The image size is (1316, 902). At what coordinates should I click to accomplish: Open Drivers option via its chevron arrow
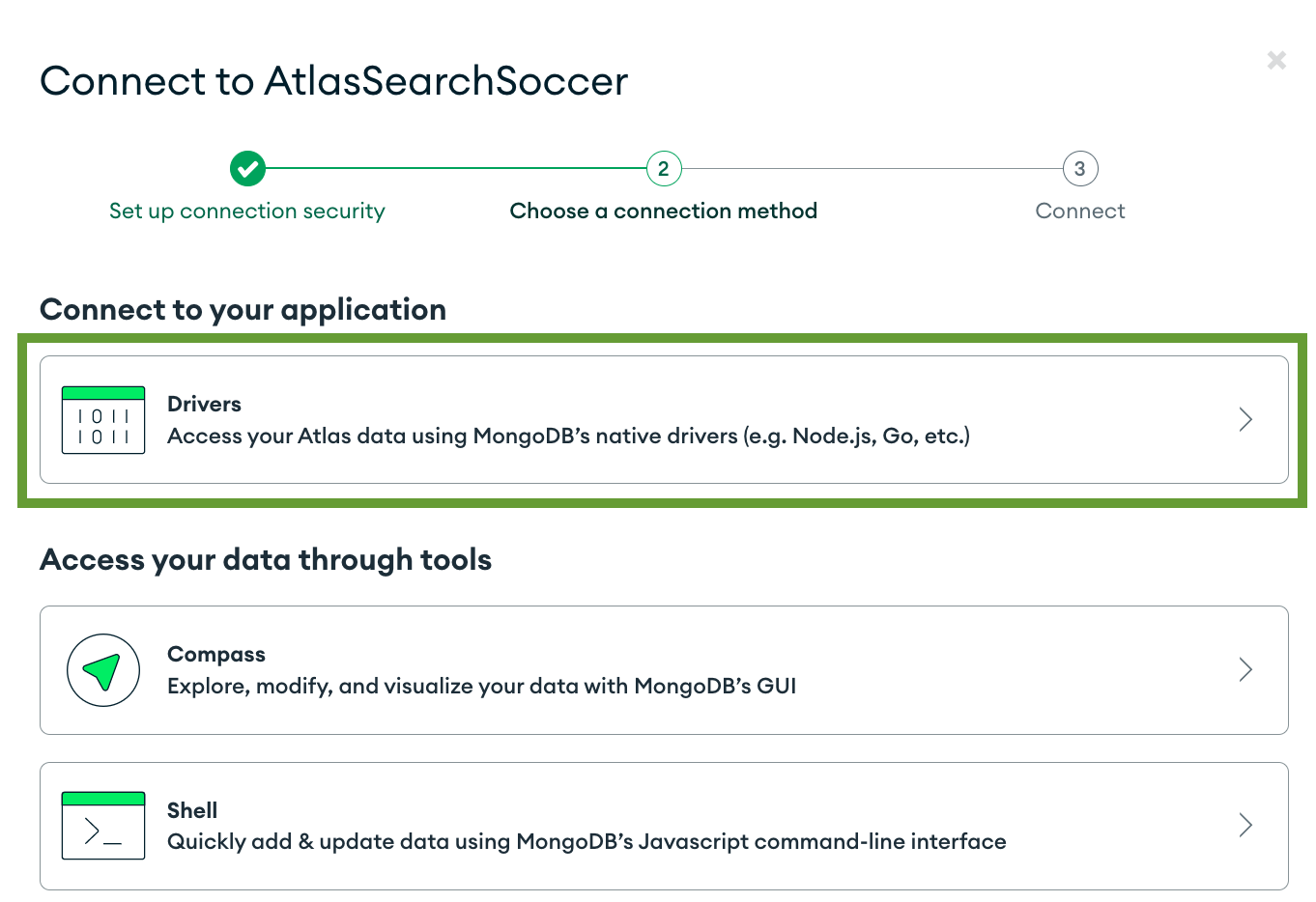click(x=1245, y=419)
